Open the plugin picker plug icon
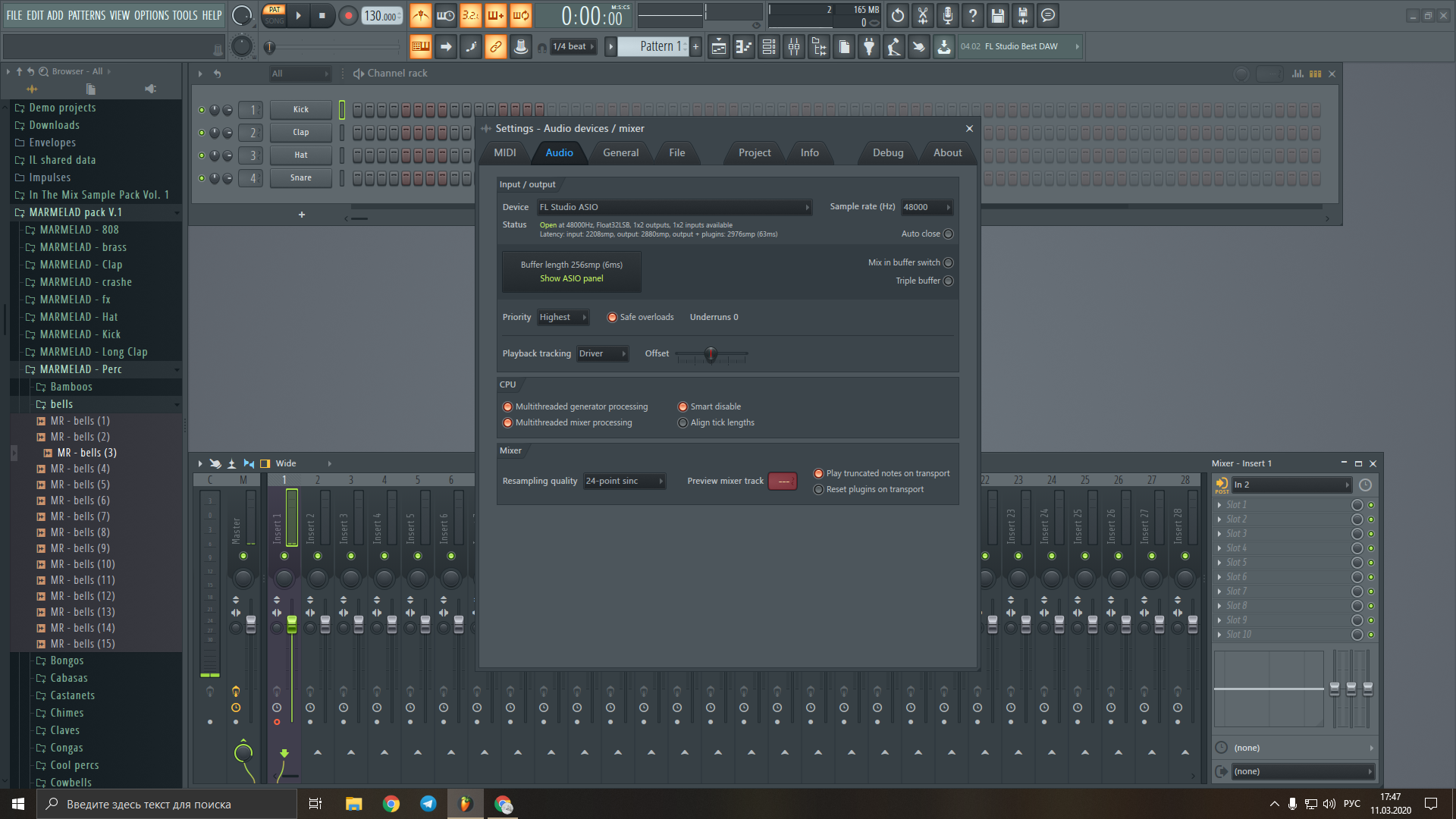The width and height of the screenshot is (1456, 819). coord(869,47)
